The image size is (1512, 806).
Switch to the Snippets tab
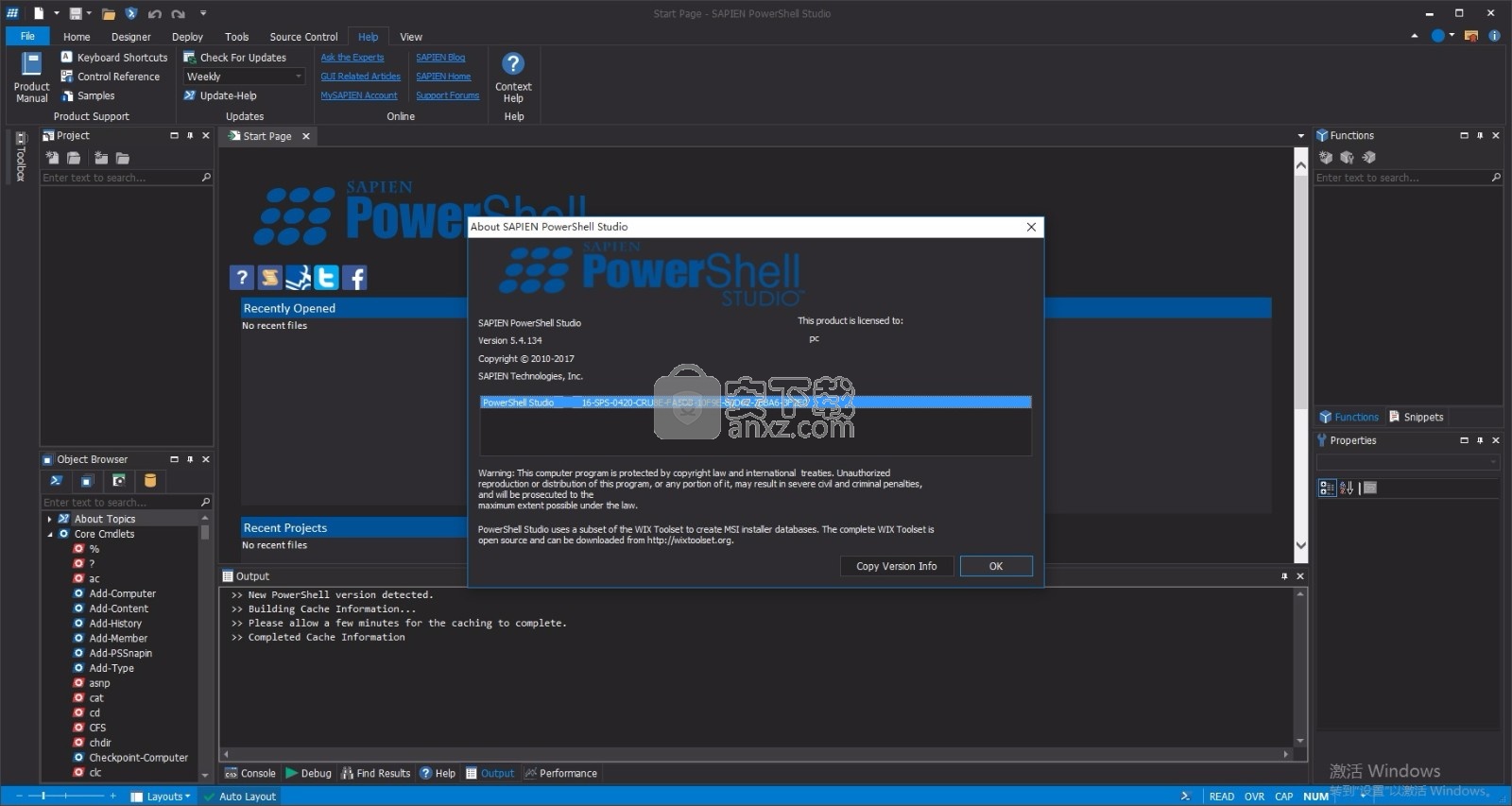pyautogui.click(x=1417, y=417)
